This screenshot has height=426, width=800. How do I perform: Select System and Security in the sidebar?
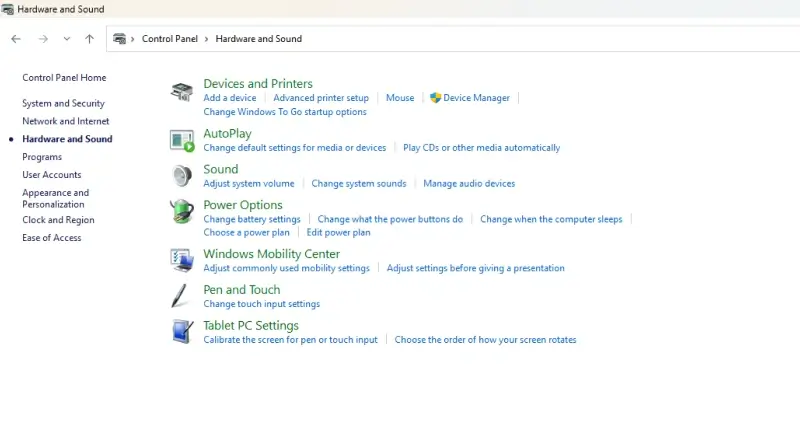(x=63, y=103)
